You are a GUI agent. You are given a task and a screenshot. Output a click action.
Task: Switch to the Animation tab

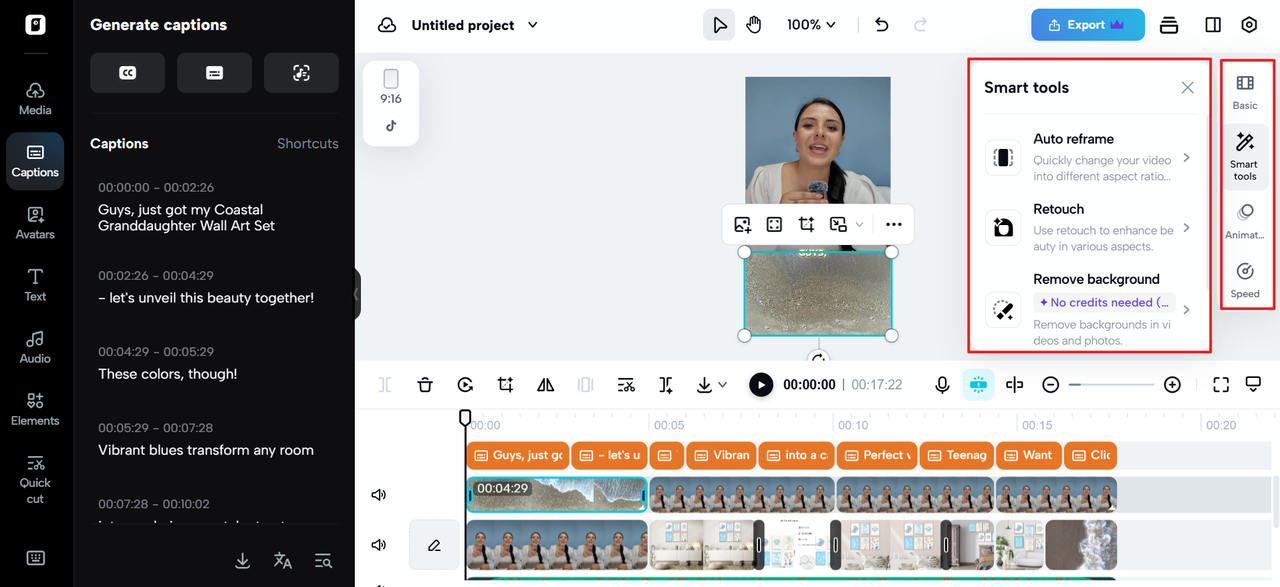(1245, 221)
